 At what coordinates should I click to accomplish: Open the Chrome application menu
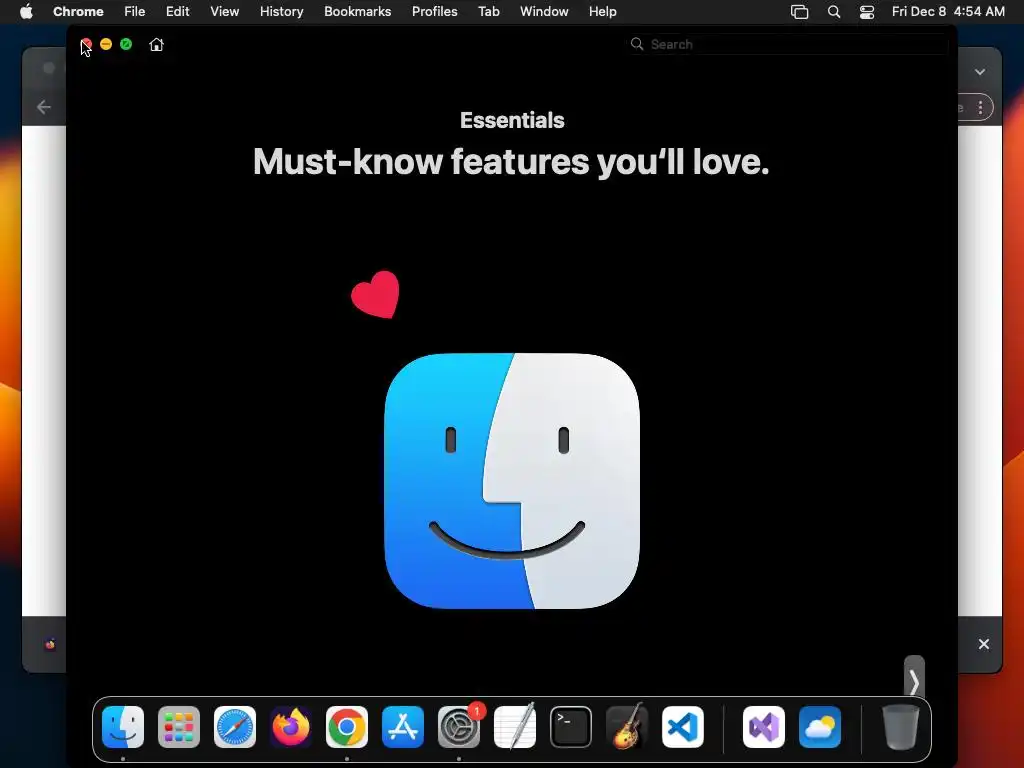click(78, 12)
